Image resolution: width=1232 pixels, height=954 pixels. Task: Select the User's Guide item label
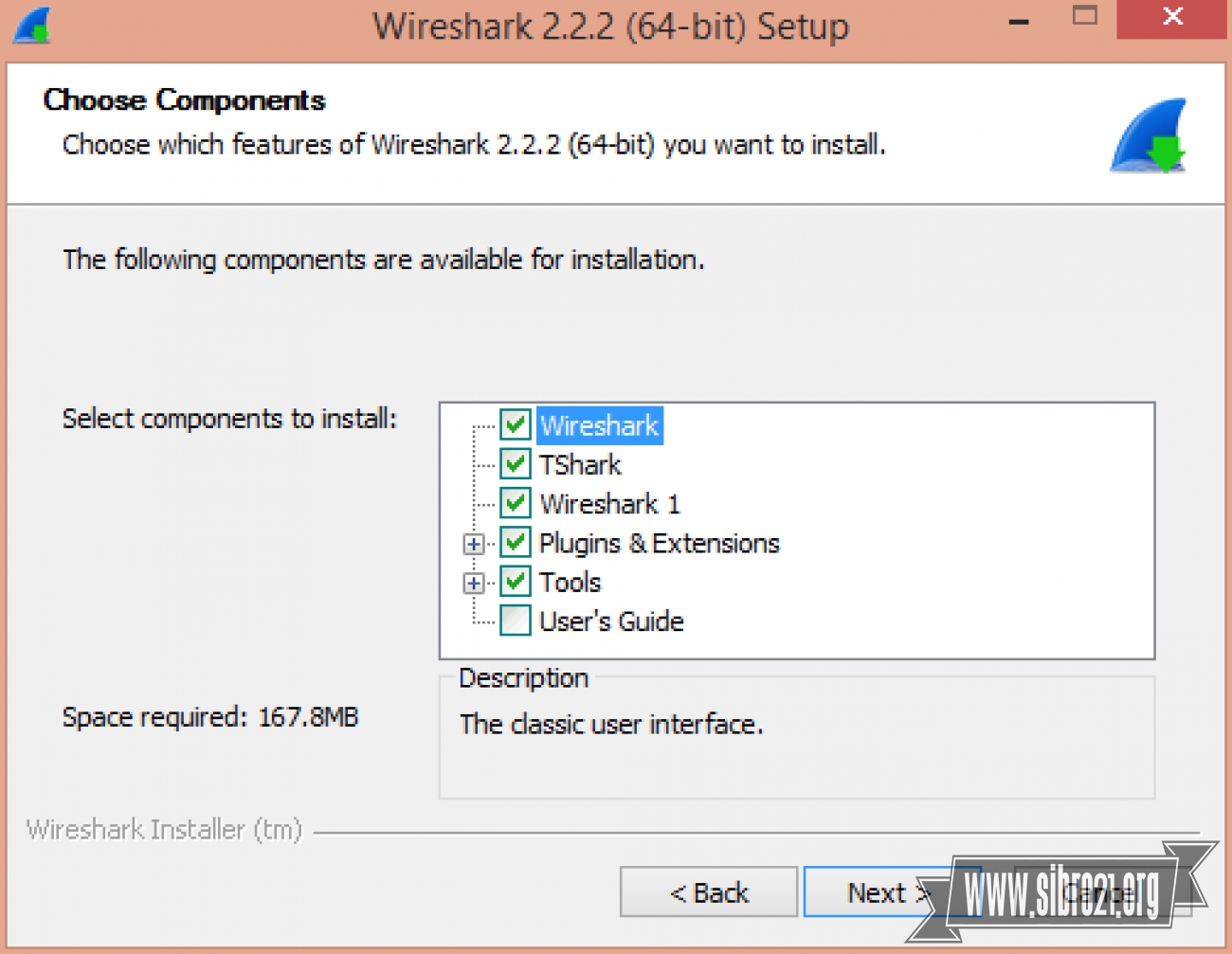(611, 621)
